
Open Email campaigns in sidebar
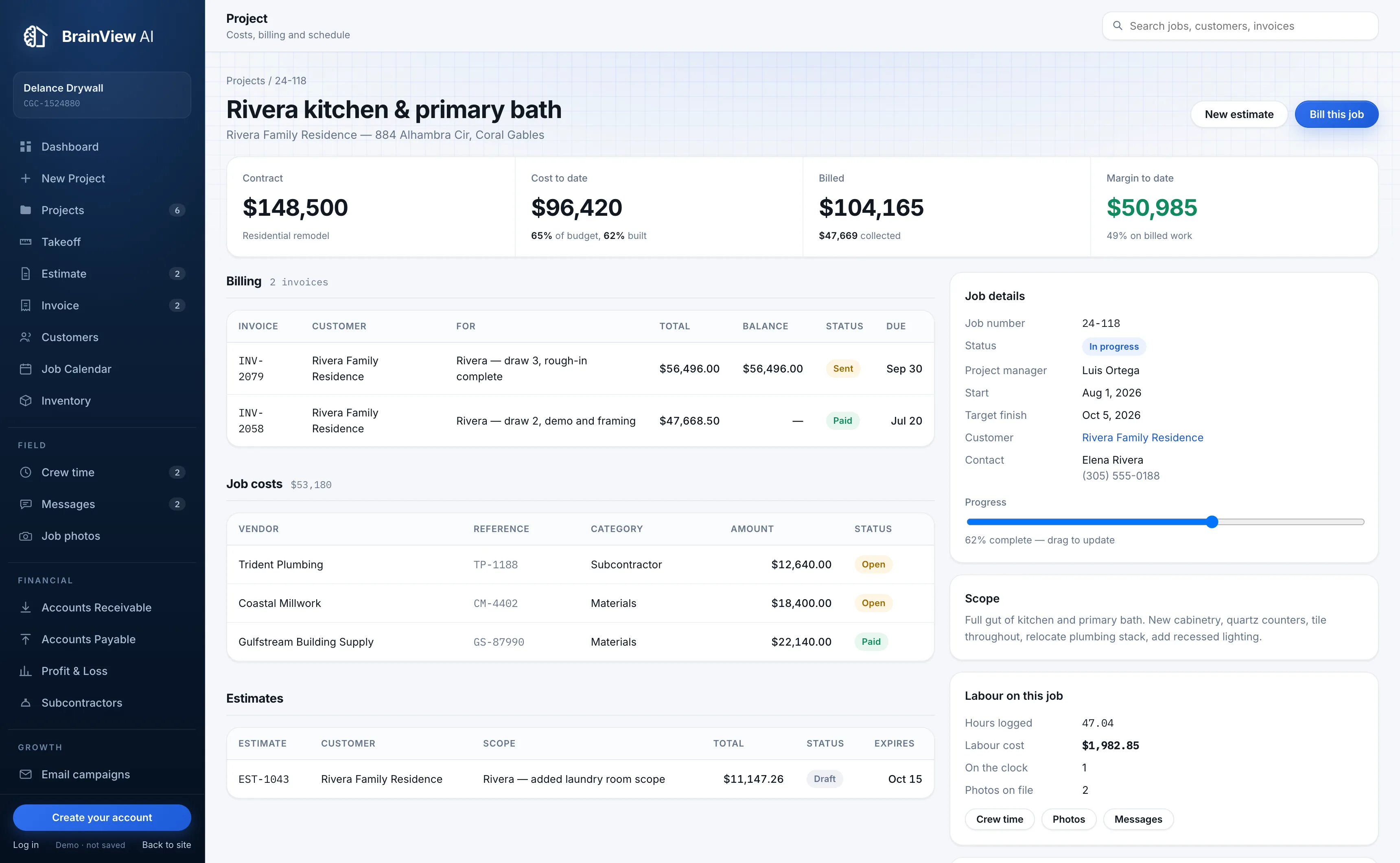[x=102, y=775]
